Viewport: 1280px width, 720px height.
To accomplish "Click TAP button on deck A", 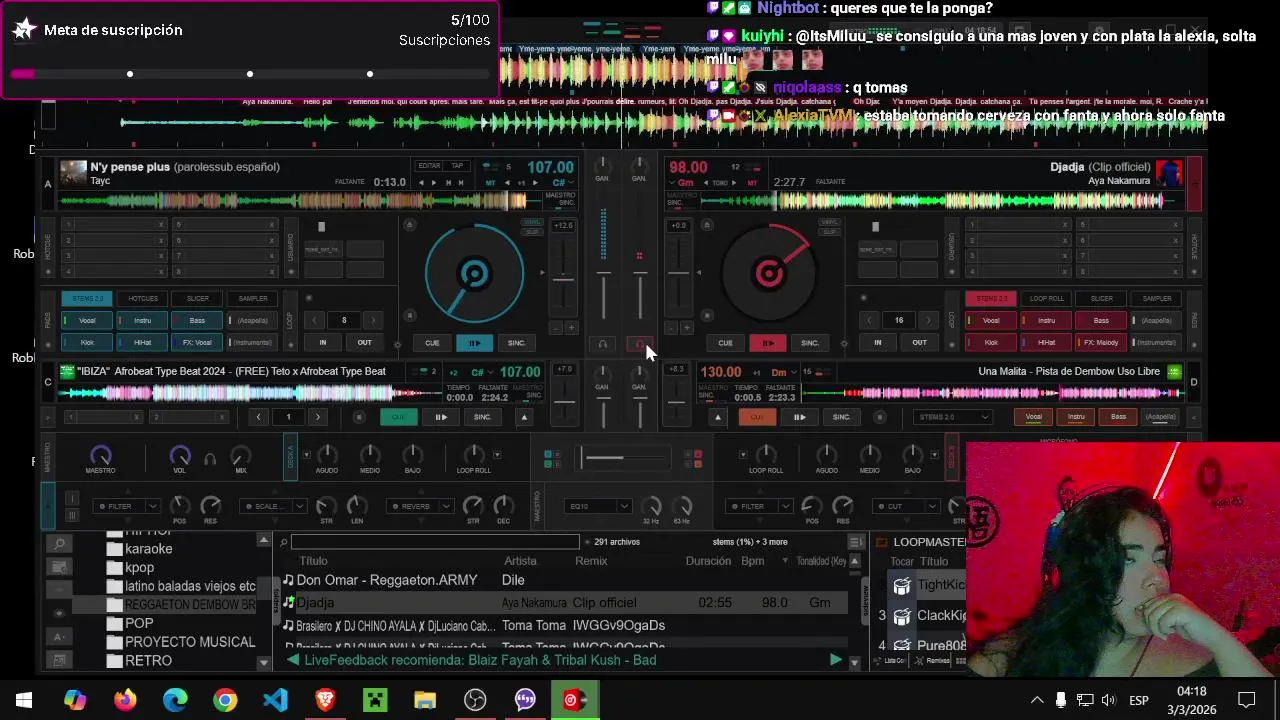I will pos(457,166).
